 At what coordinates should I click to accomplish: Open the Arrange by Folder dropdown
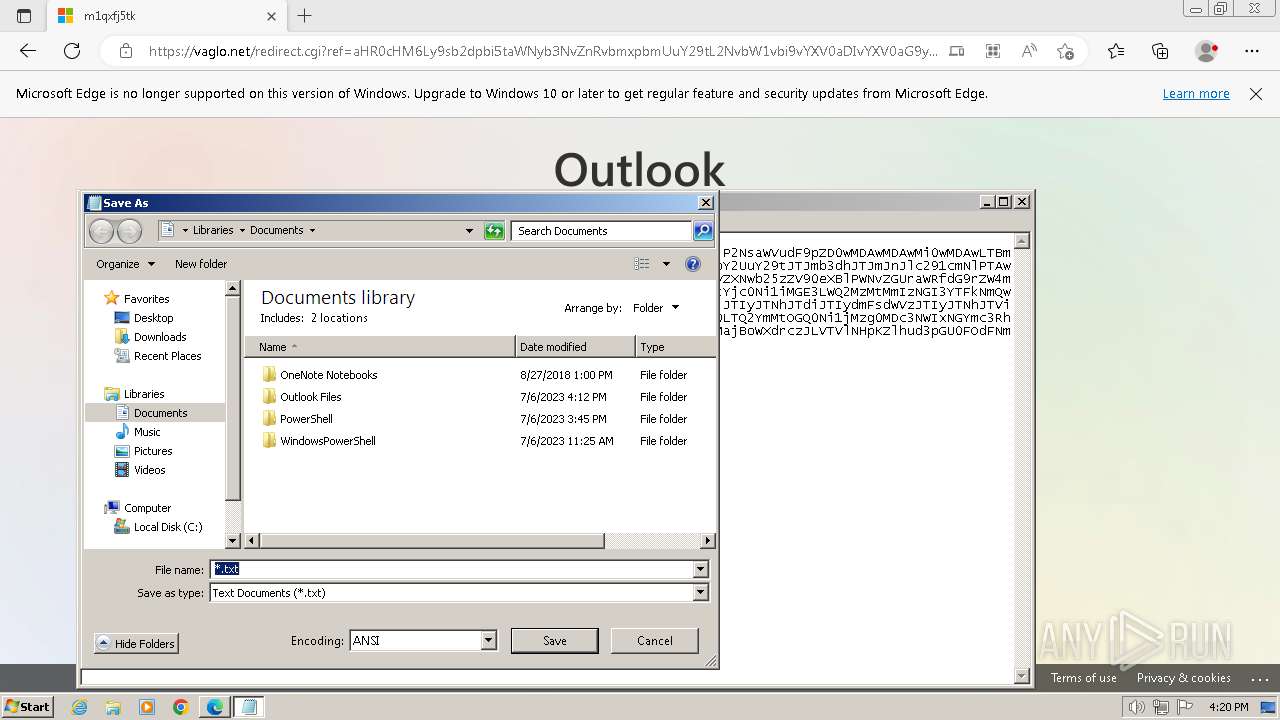tap(656, 308)
